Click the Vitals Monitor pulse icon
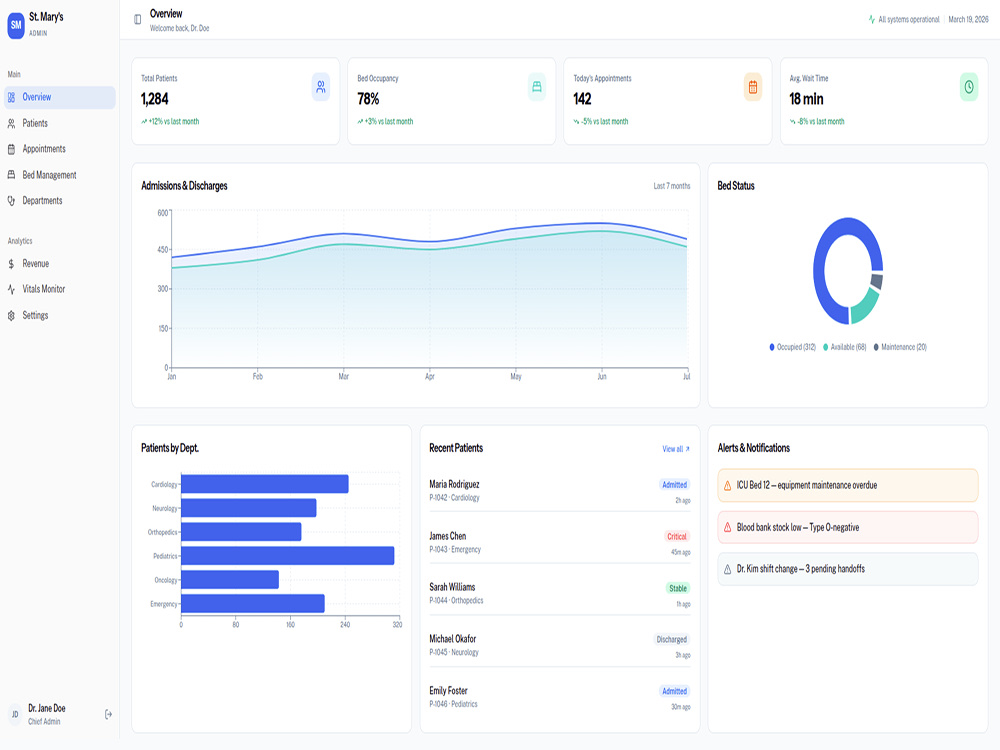1000x750 pixels. pos(11,290)
